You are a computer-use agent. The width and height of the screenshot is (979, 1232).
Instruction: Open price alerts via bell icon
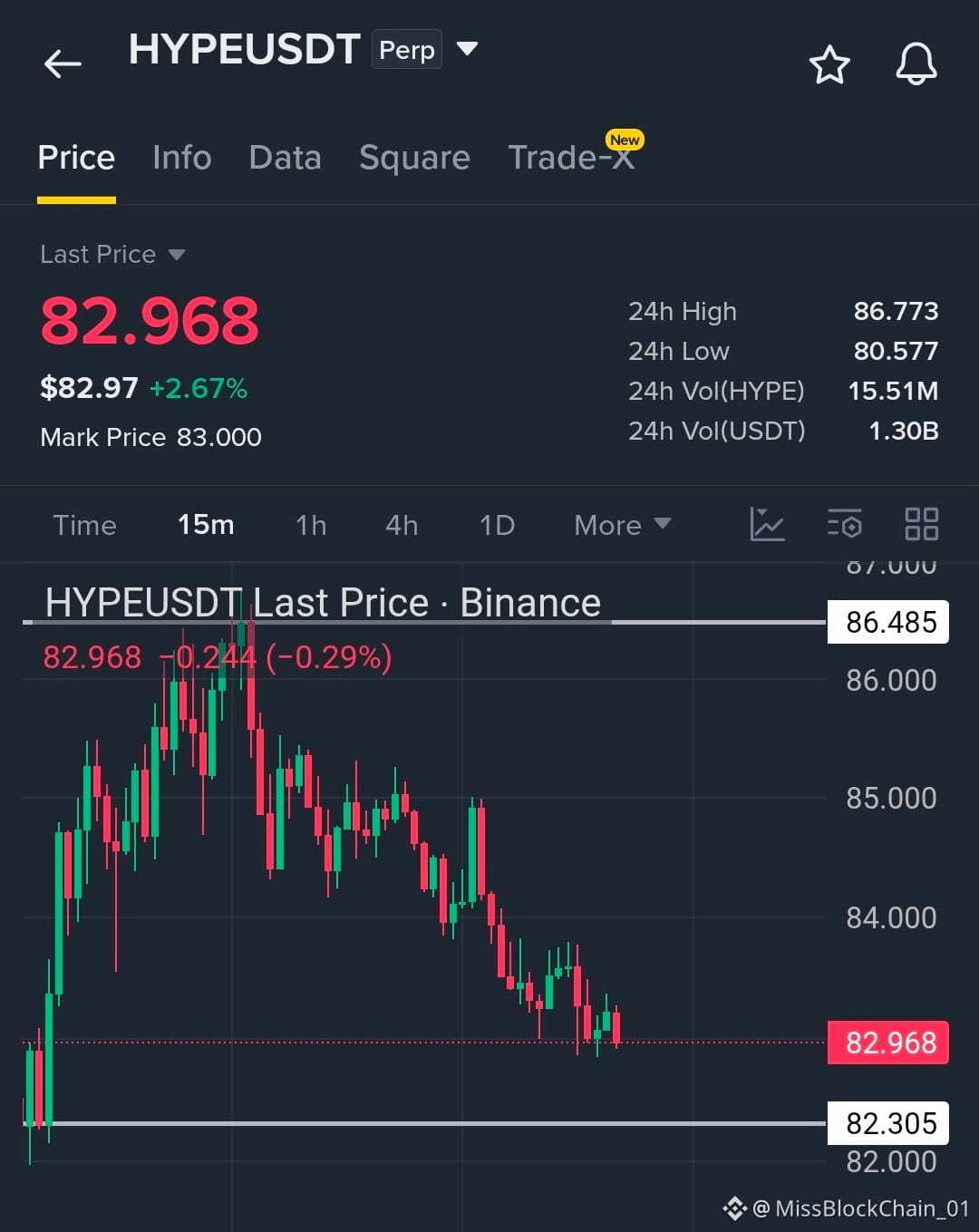pos(916,64)
